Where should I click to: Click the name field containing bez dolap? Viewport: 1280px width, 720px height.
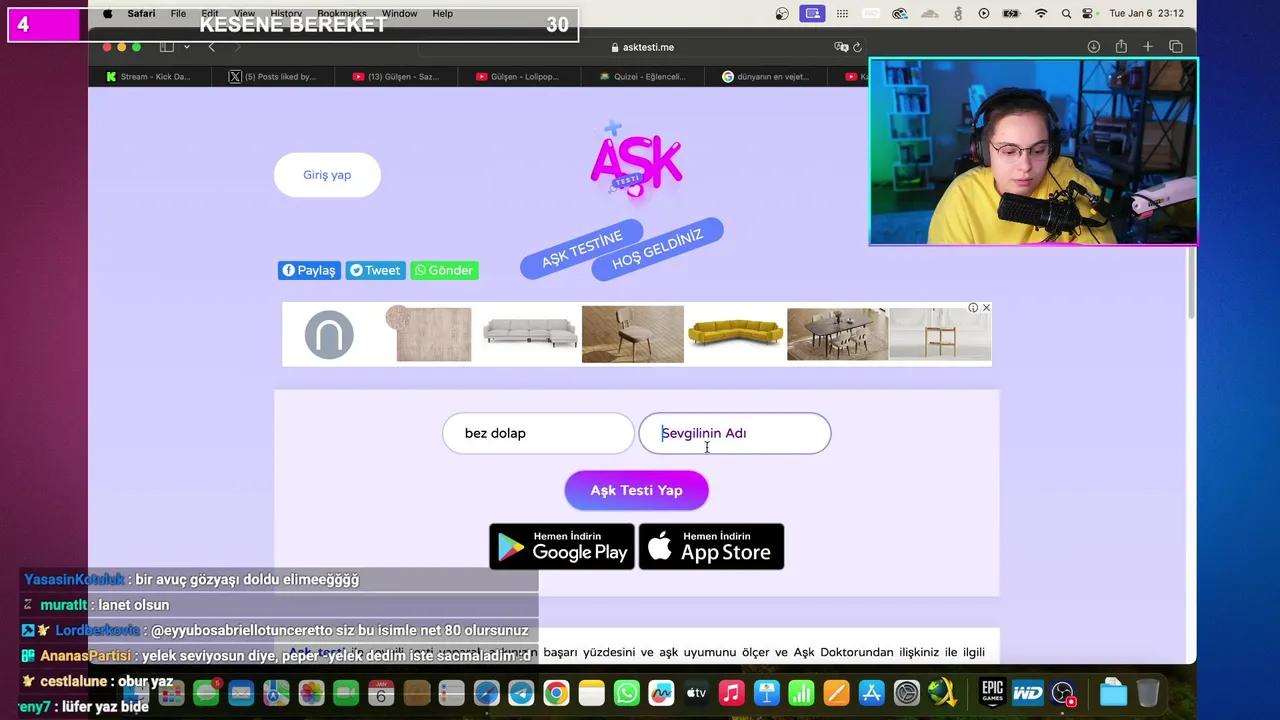tap(538, 433)
